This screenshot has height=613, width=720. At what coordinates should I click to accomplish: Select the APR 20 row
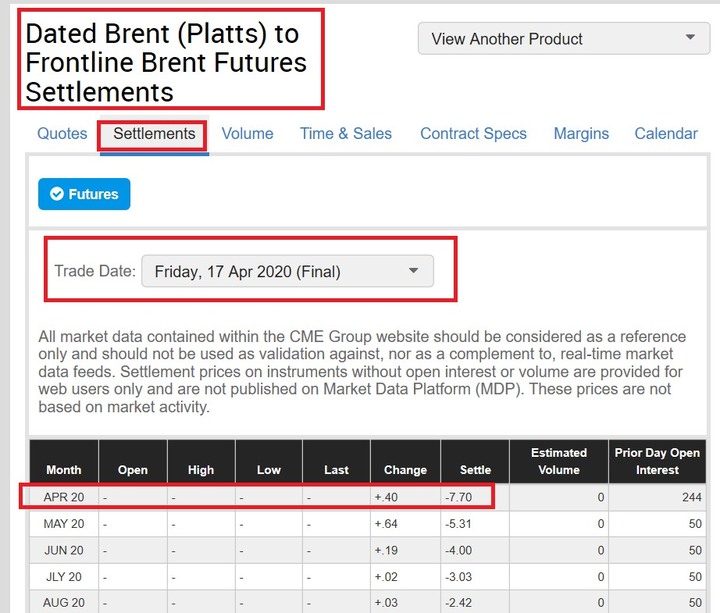pyautogui.click(x=368, y=497)
